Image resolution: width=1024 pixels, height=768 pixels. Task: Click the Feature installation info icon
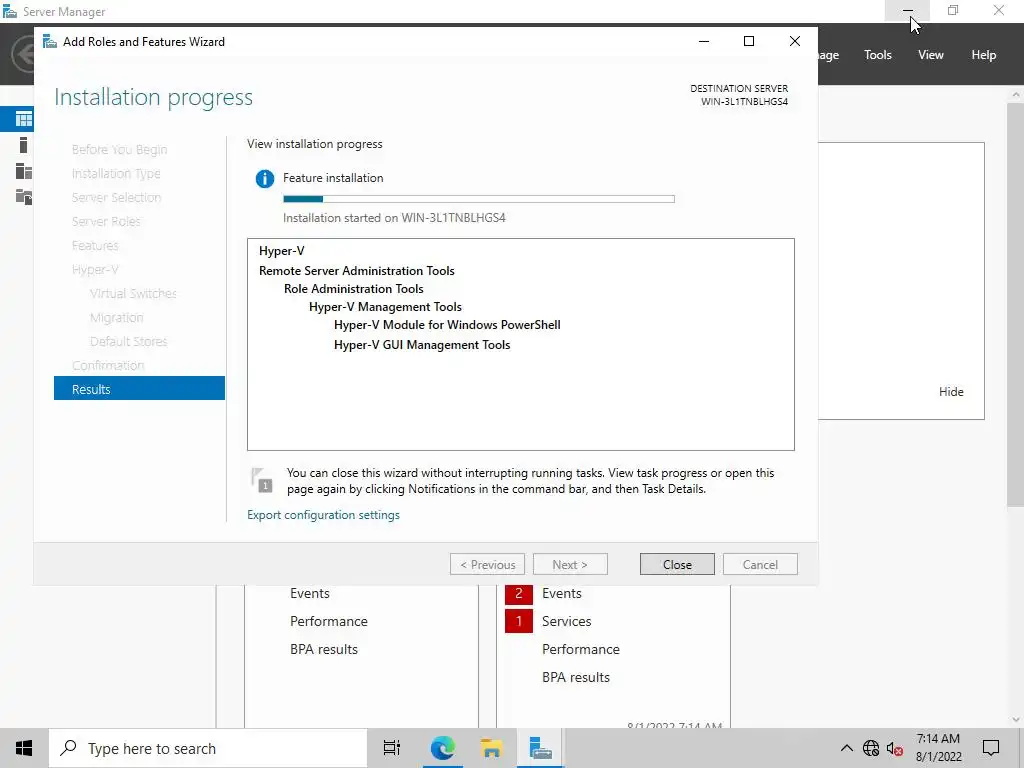264,178
